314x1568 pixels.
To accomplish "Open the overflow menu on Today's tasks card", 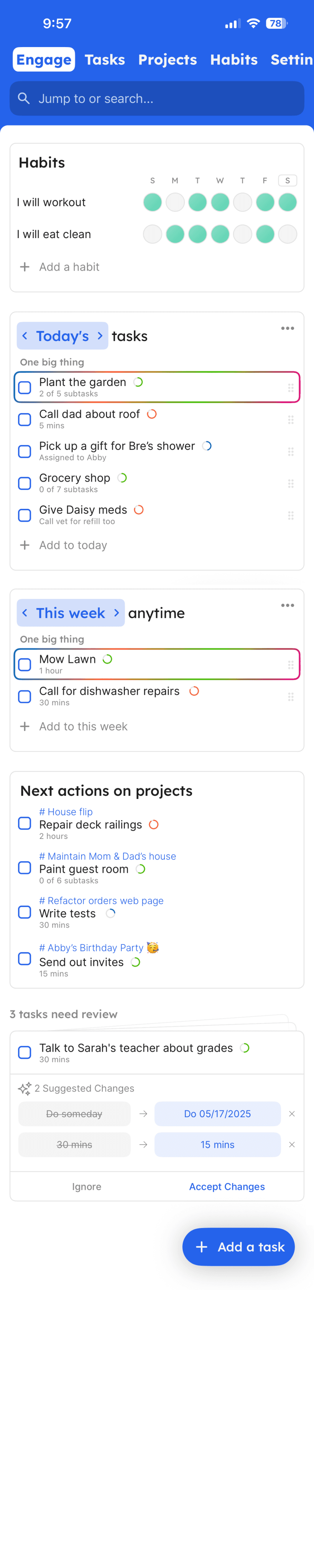I will pyautogui.click(x=287, y=328).
